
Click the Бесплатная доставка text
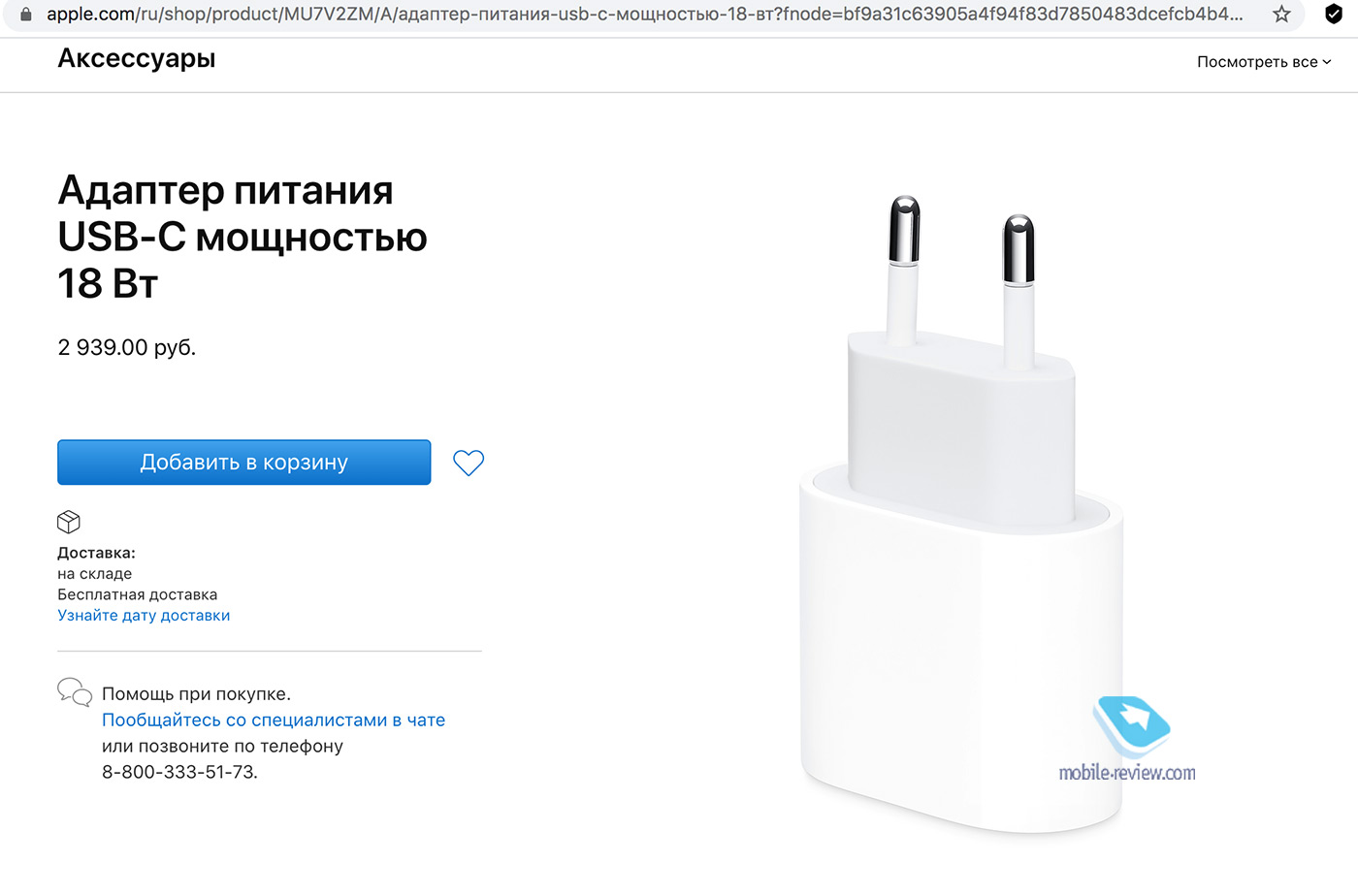coord(137,595)
